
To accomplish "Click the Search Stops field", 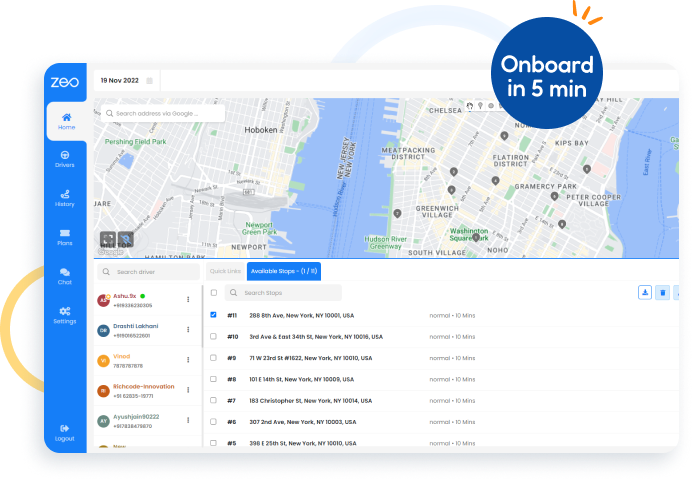I will pos(283,293).
